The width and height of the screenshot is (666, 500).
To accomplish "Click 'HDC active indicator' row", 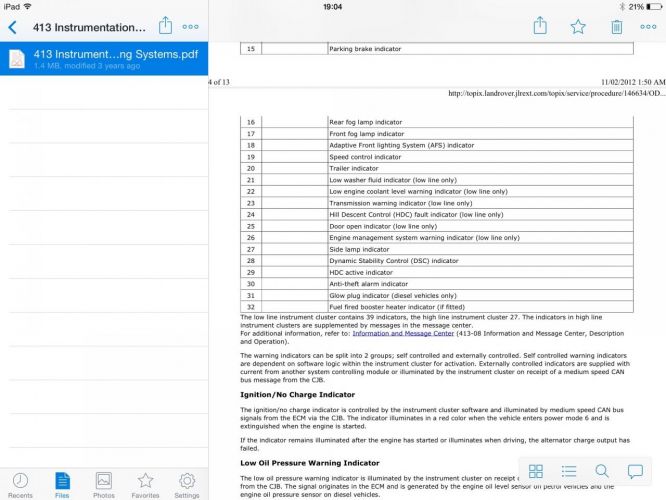I will pos(437,272).
